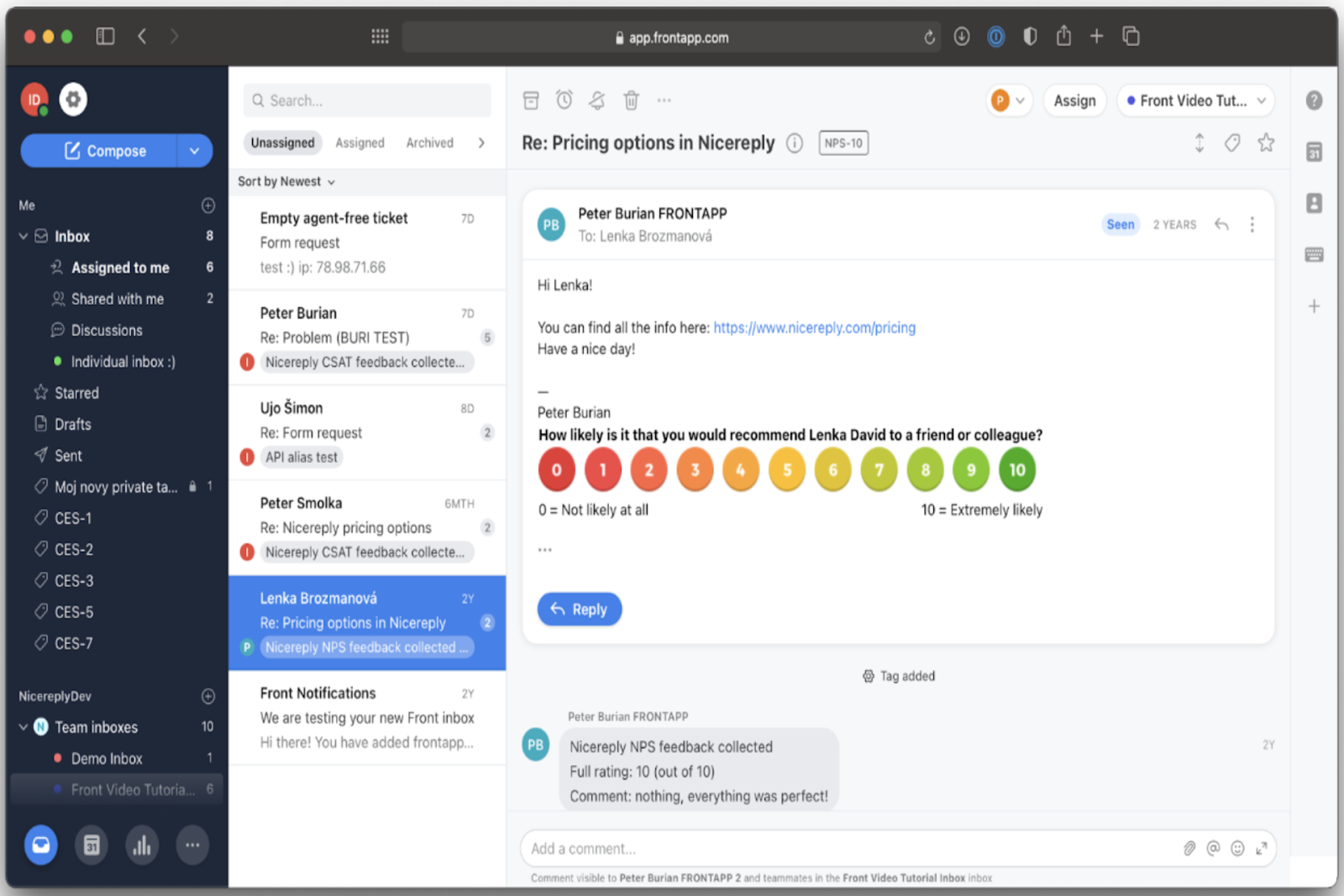Image resolution: width=1344 pixels, height=896 pixels.
Task: Open nicereply.com/pricing link
Action: pos(814,327)
